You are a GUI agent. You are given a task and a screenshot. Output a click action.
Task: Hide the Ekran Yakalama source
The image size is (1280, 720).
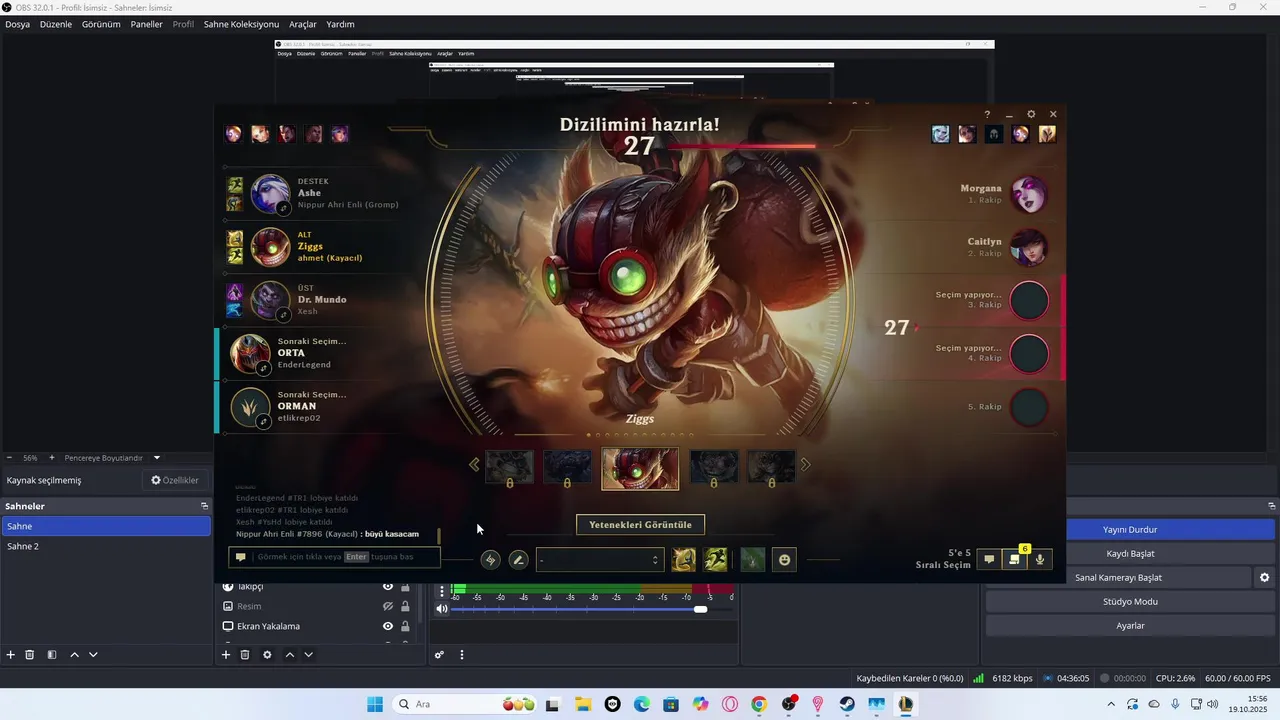(388, 626)
